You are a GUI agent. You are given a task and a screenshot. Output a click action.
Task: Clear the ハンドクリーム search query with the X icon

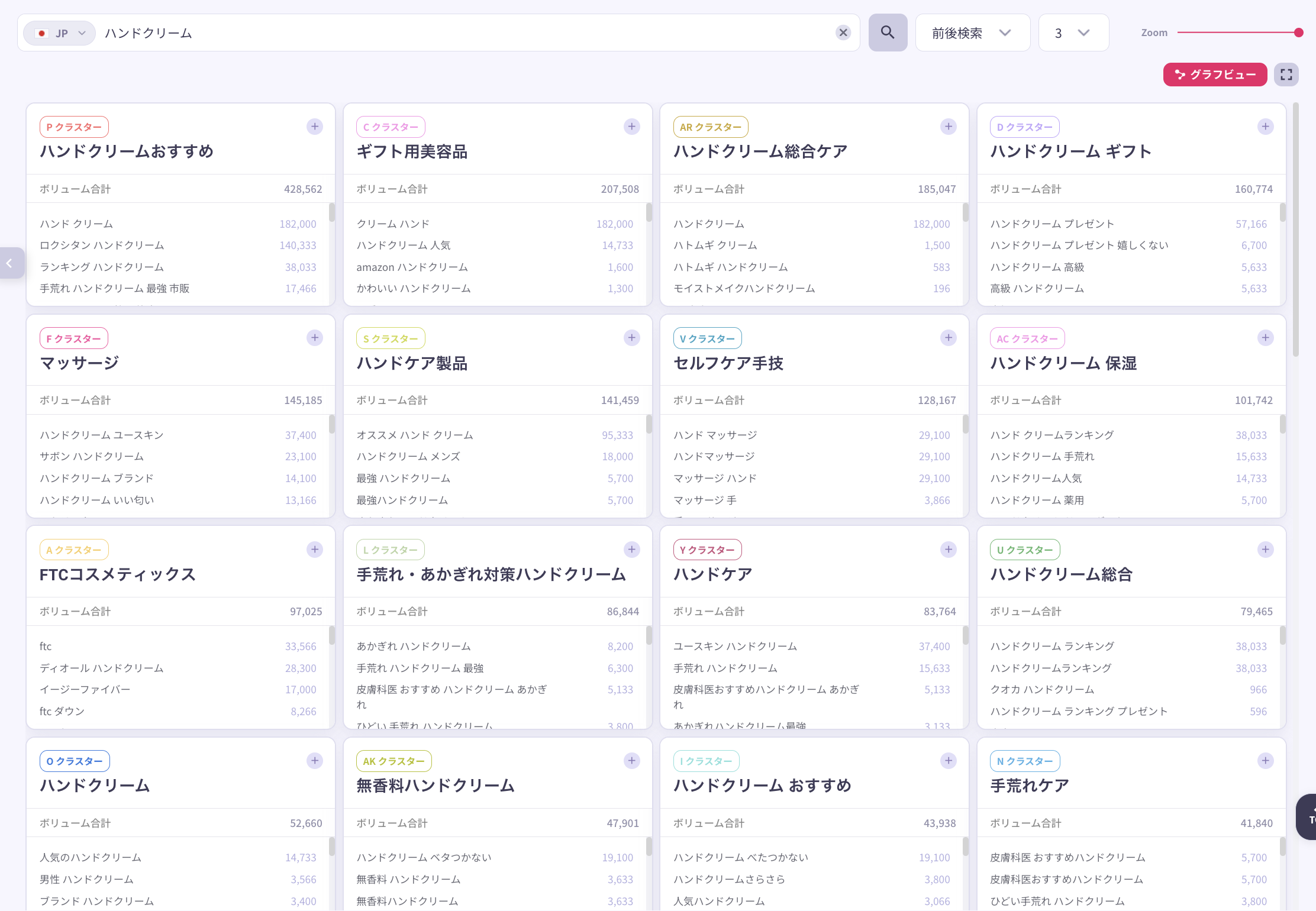[x=843, y=33]
